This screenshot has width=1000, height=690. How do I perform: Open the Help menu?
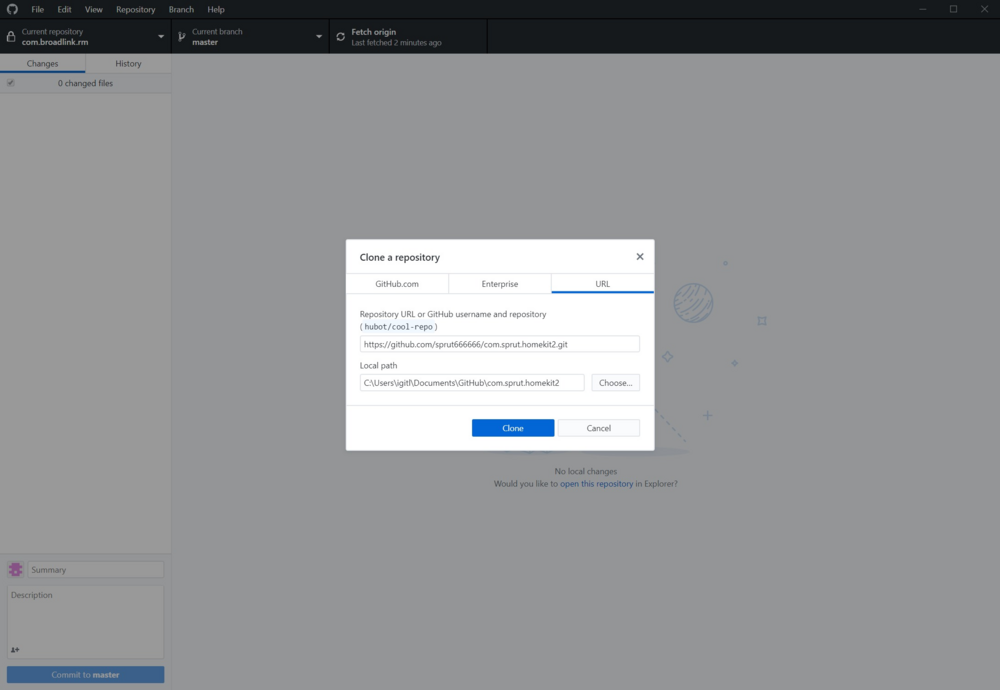click(216, 10)
